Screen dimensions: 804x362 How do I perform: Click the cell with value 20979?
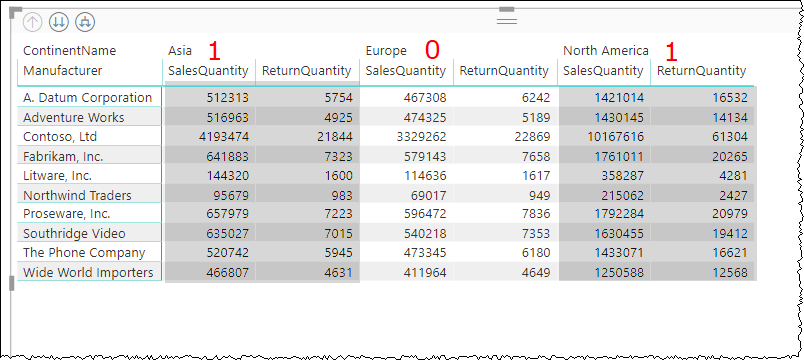pos(730,213)
